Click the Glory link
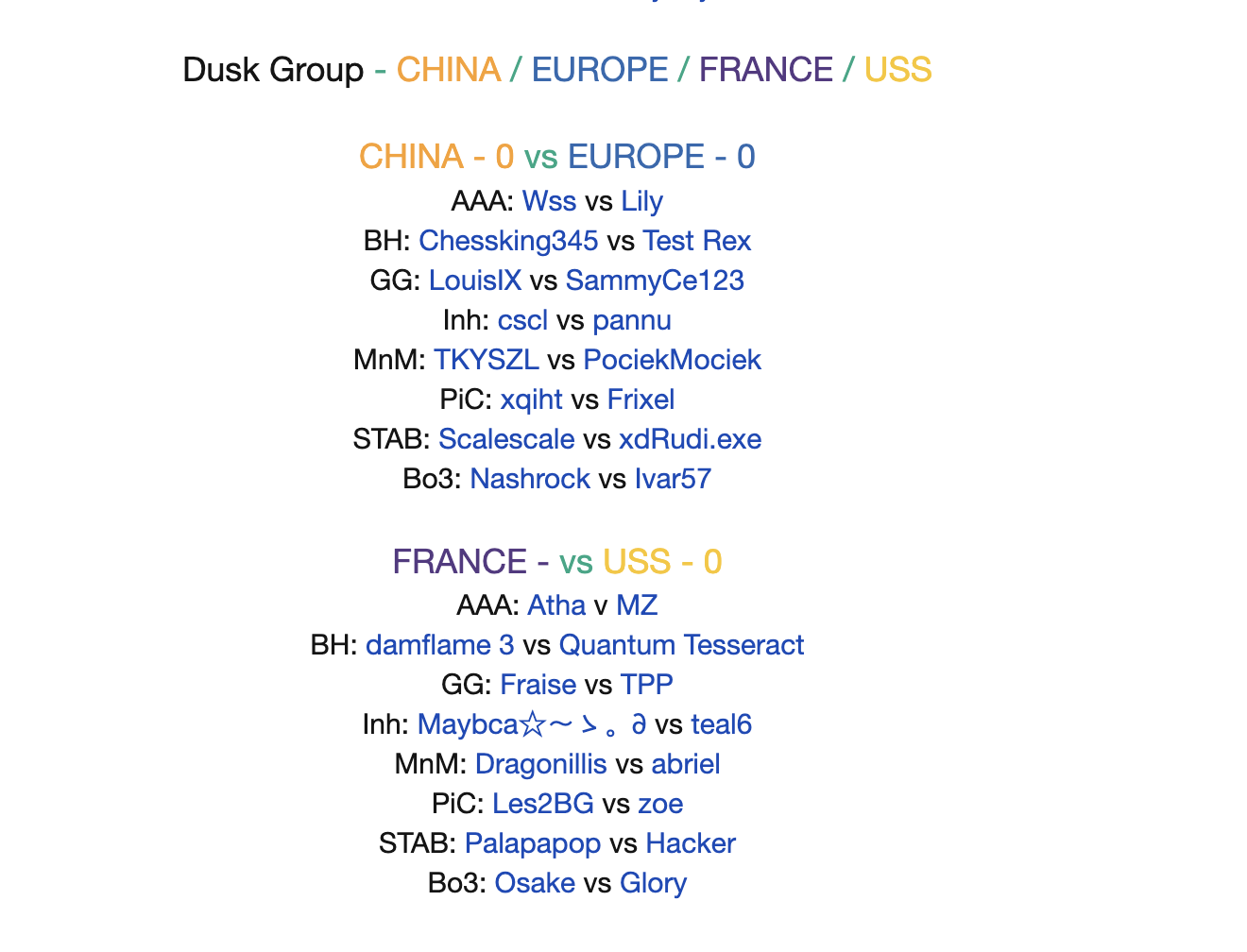1247x952 pixels. [x=653, y=883]
